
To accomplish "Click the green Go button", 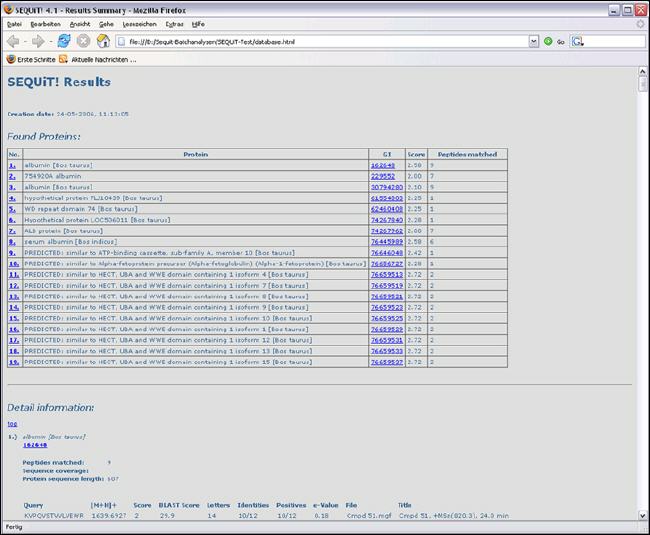I will (x=555, y=42).
